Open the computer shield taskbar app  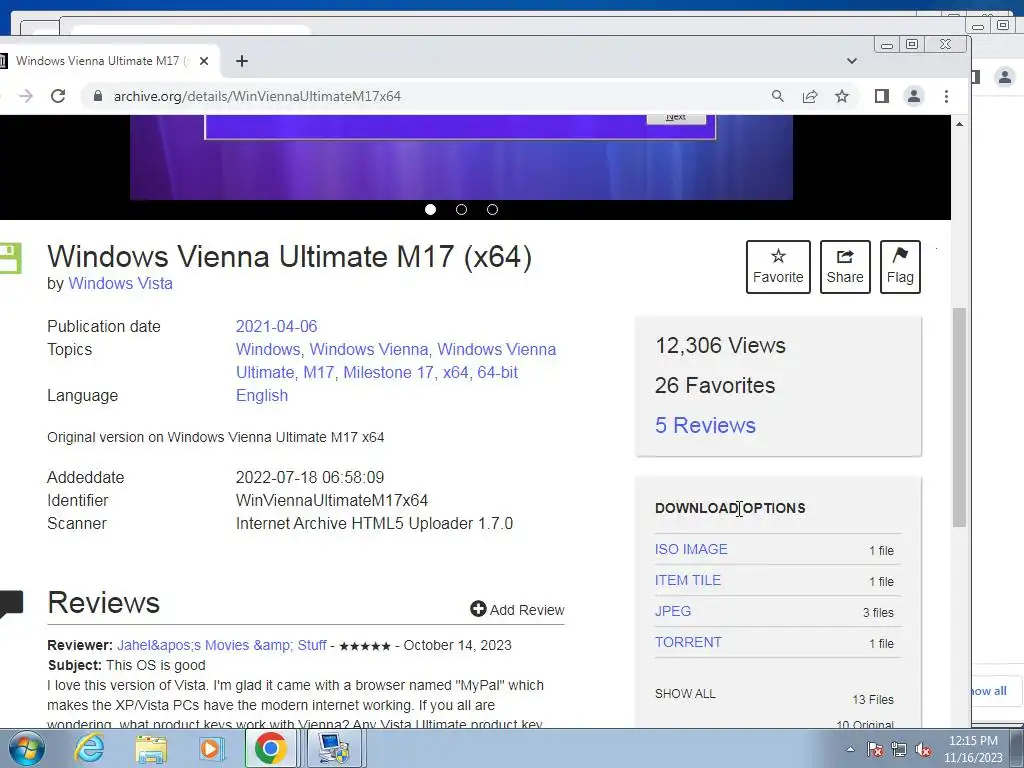point(334,748)
